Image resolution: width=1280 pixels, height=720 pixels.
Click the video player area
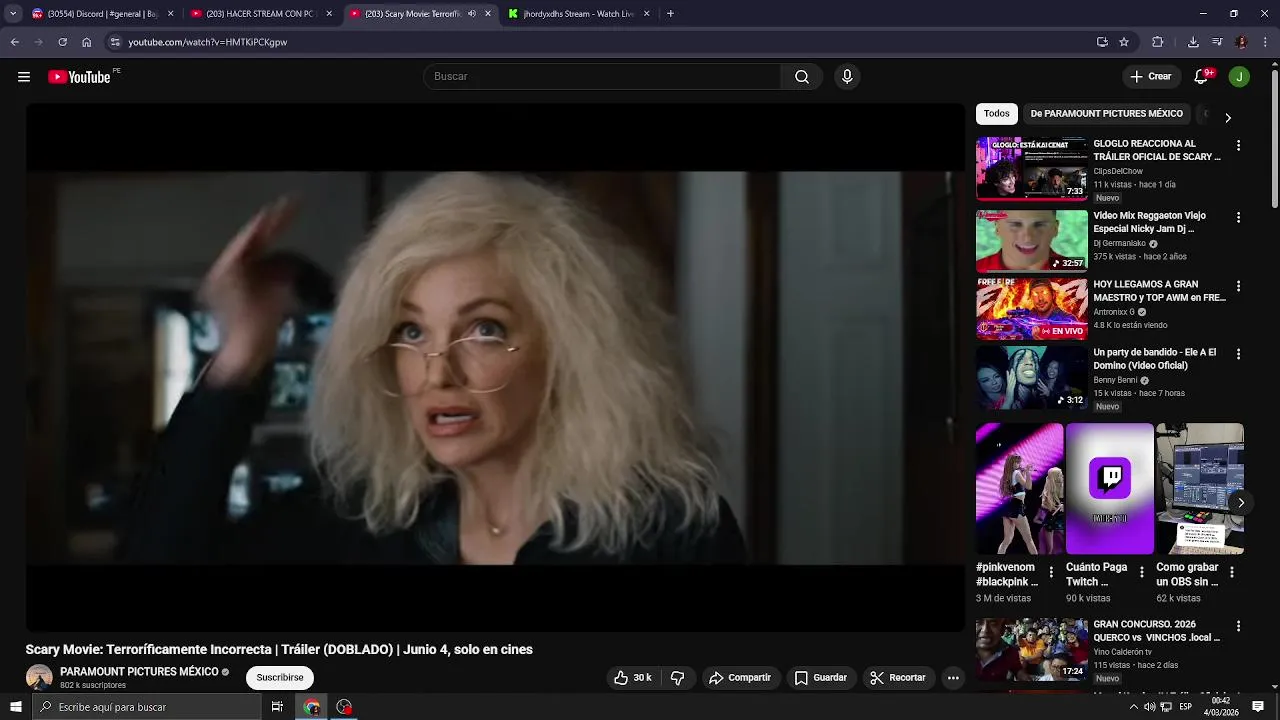coord(495,368)
